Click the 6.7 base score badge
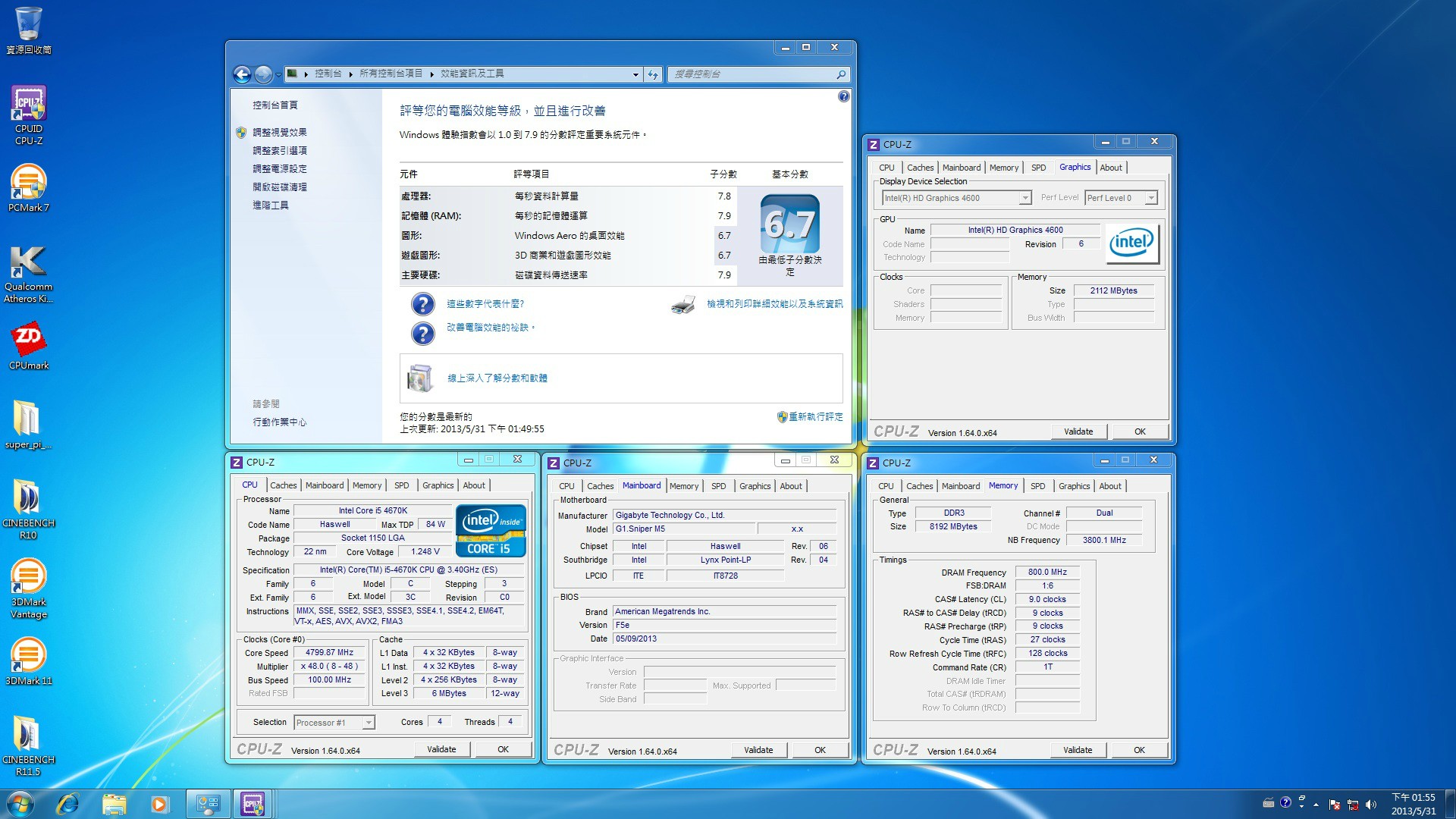The width and height of the screenshot is (1456, 819). click(790, 224)
